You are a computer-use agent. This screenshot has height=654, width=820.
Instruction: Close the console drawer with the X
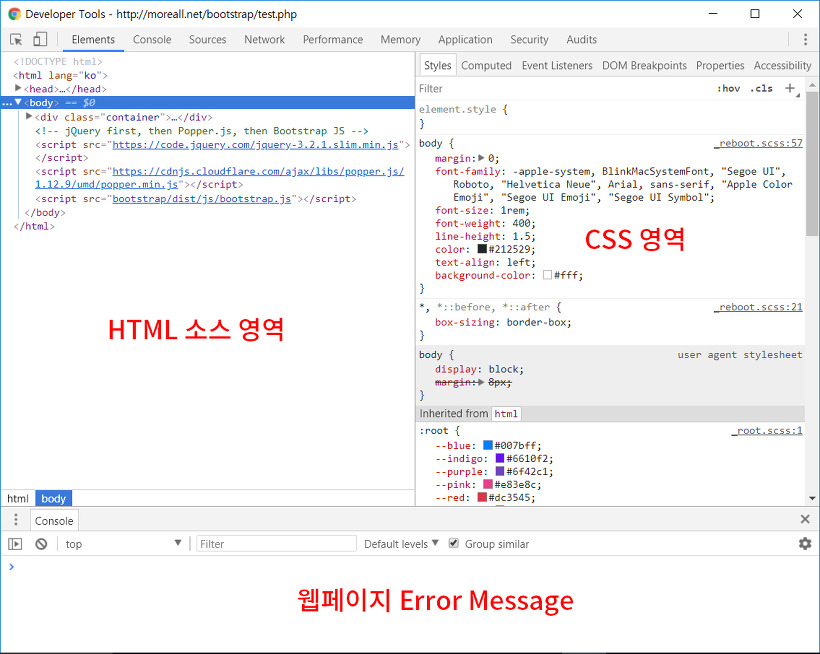tap(805, 519)
